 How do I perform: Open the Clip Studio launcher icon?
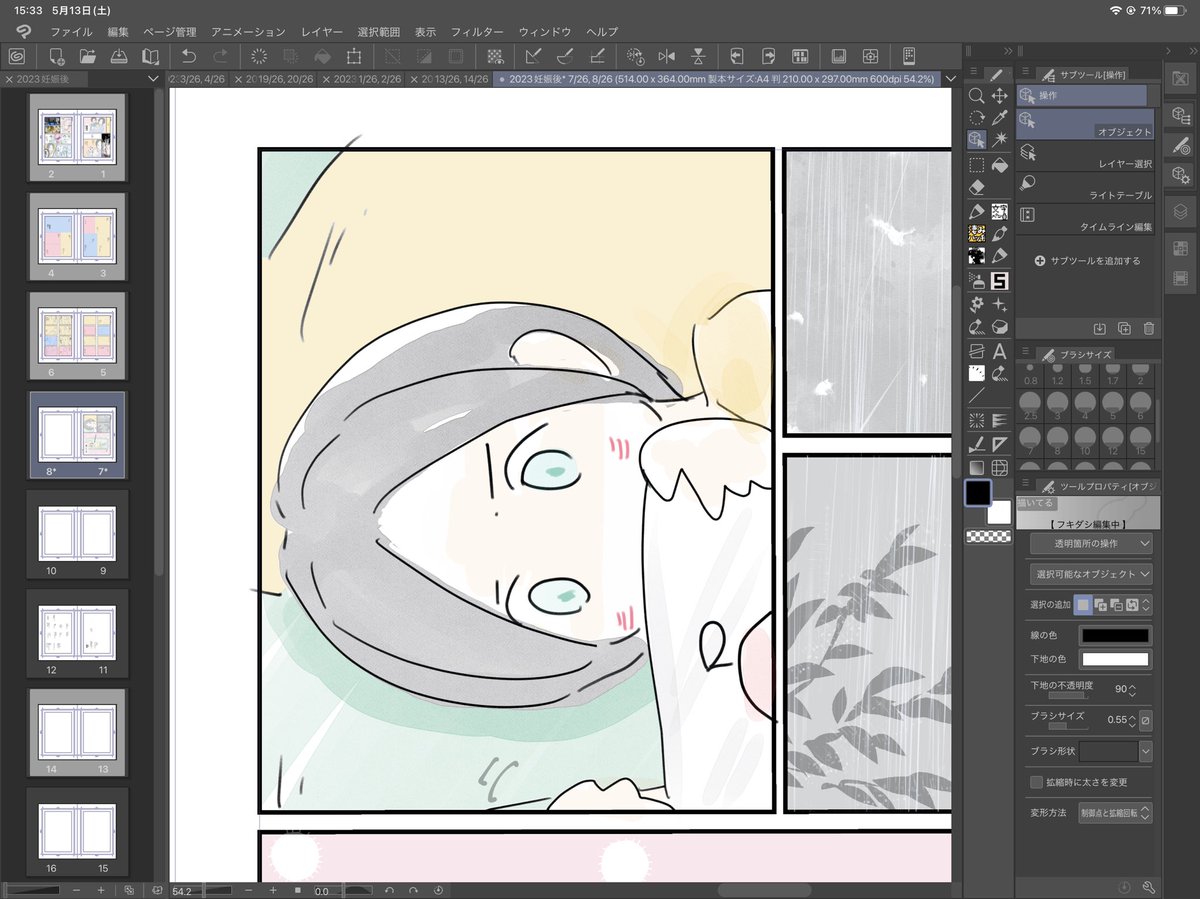coord(17,56)
